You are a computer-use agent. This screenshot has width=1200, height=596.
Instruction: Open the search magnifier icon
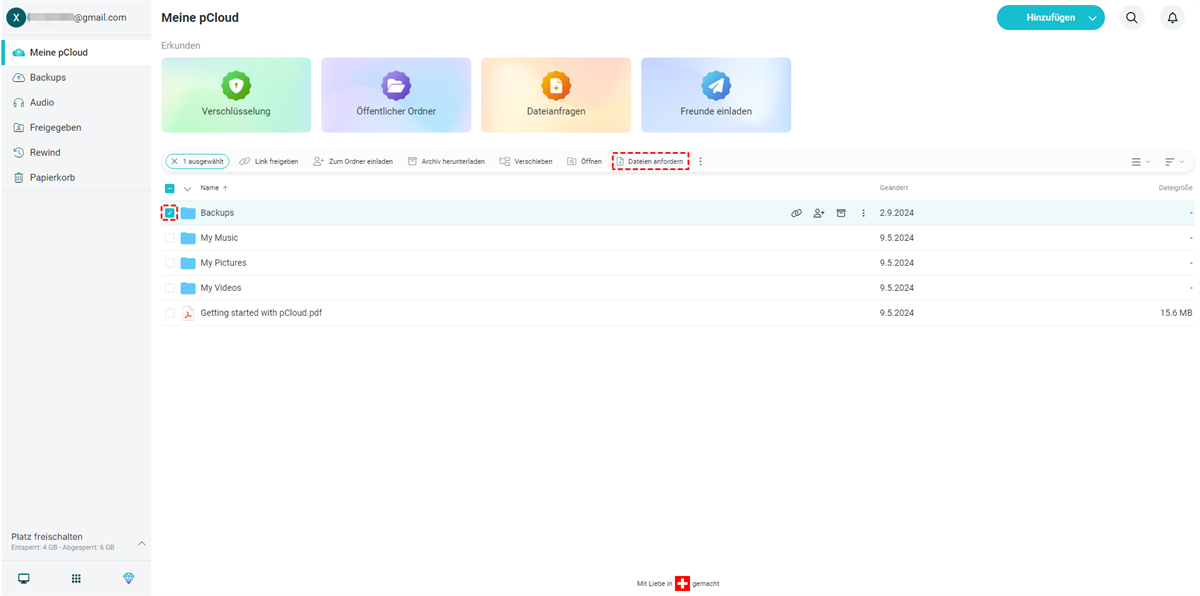click(1132, 17)
